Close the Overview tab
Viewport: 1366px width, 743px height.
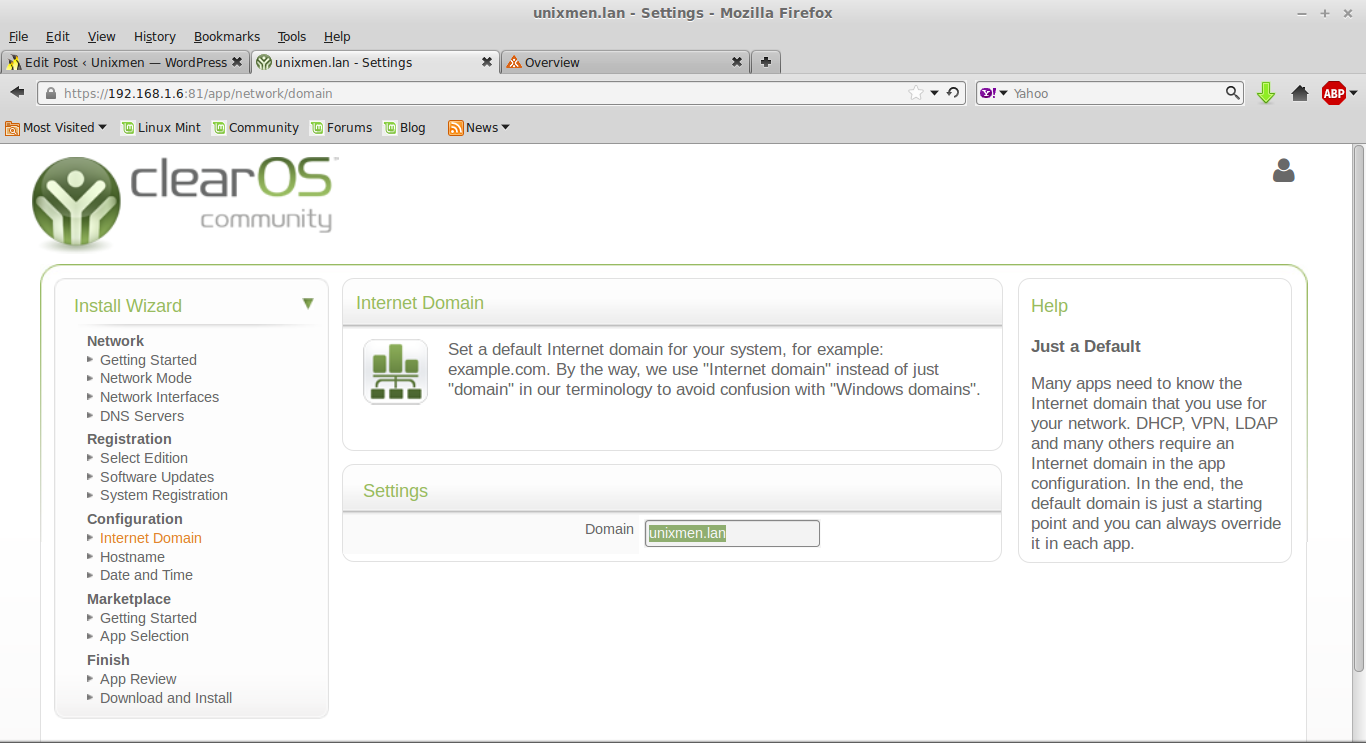point(737,62)
